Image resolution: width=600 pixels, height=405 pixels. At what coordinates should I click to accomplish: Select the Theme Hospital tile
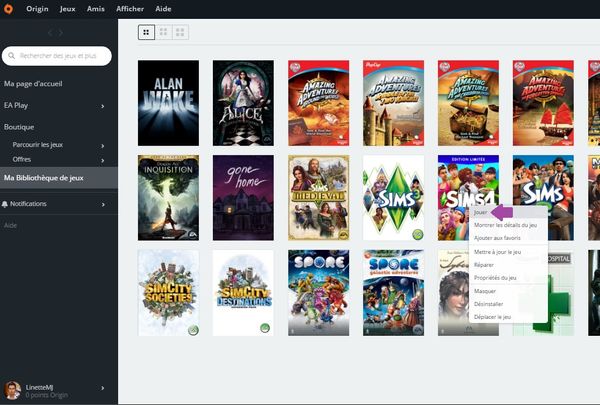point(561,293)
